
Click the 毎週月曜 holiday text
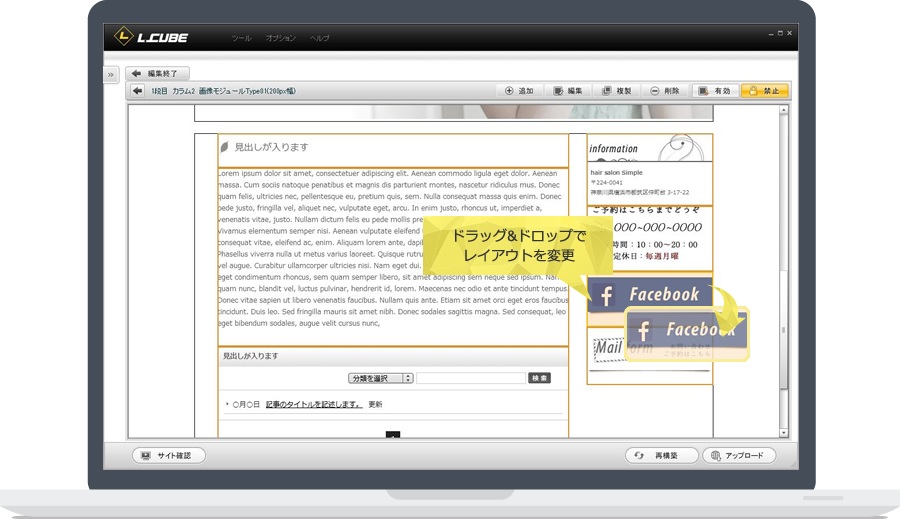click(662, 256)
